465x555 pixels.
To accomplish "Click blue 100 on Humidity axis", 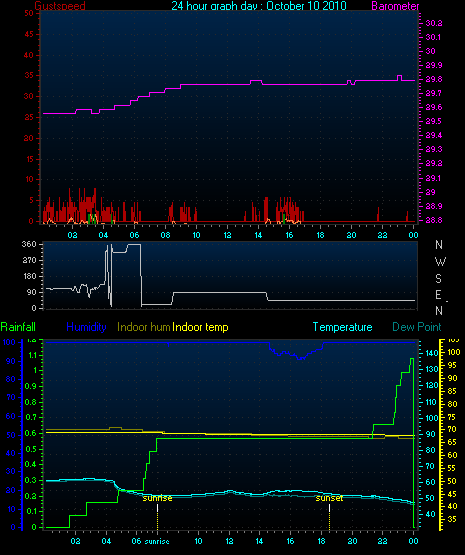I will coord(9,342).
